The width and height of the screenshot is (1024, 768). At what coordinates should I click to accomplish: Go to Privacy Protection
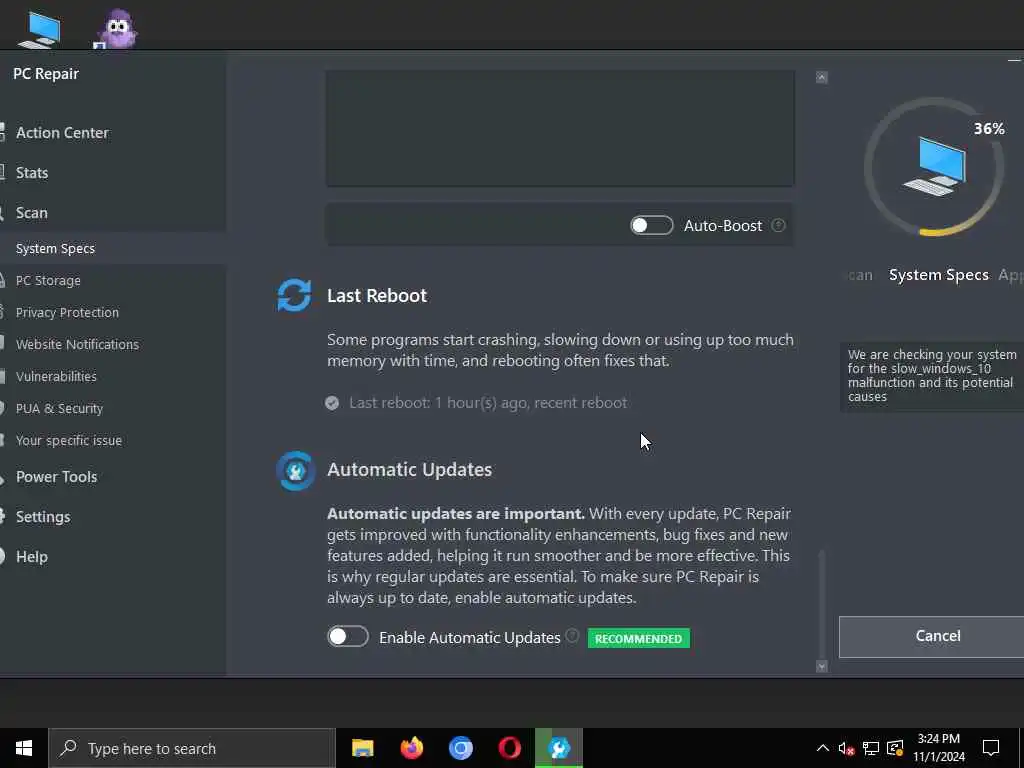pos(67,312)
